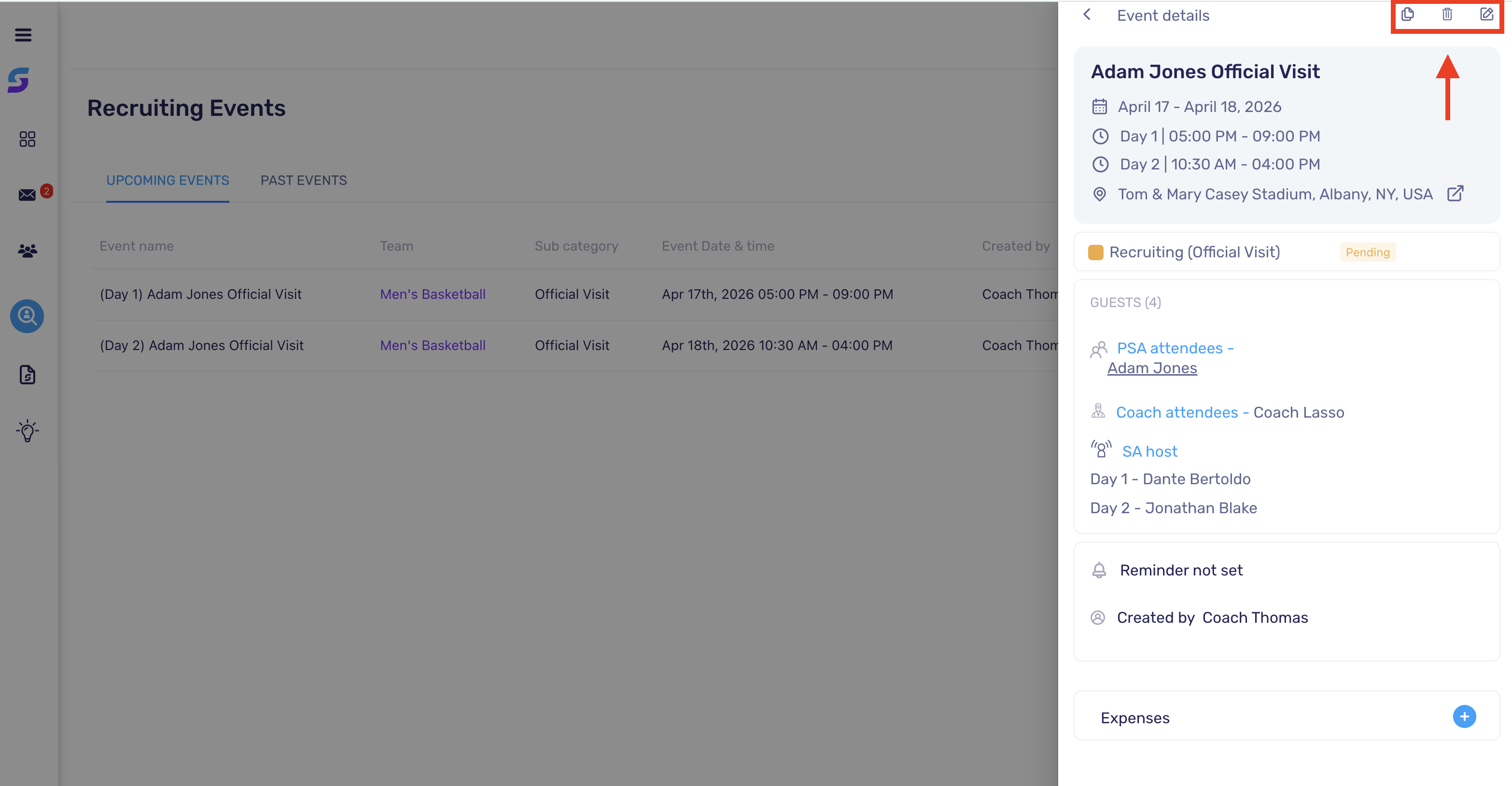The width and height of the screenshot is (1512, 786).
Task: Open the lightbulb insights icon
Action: click(27, 431)
